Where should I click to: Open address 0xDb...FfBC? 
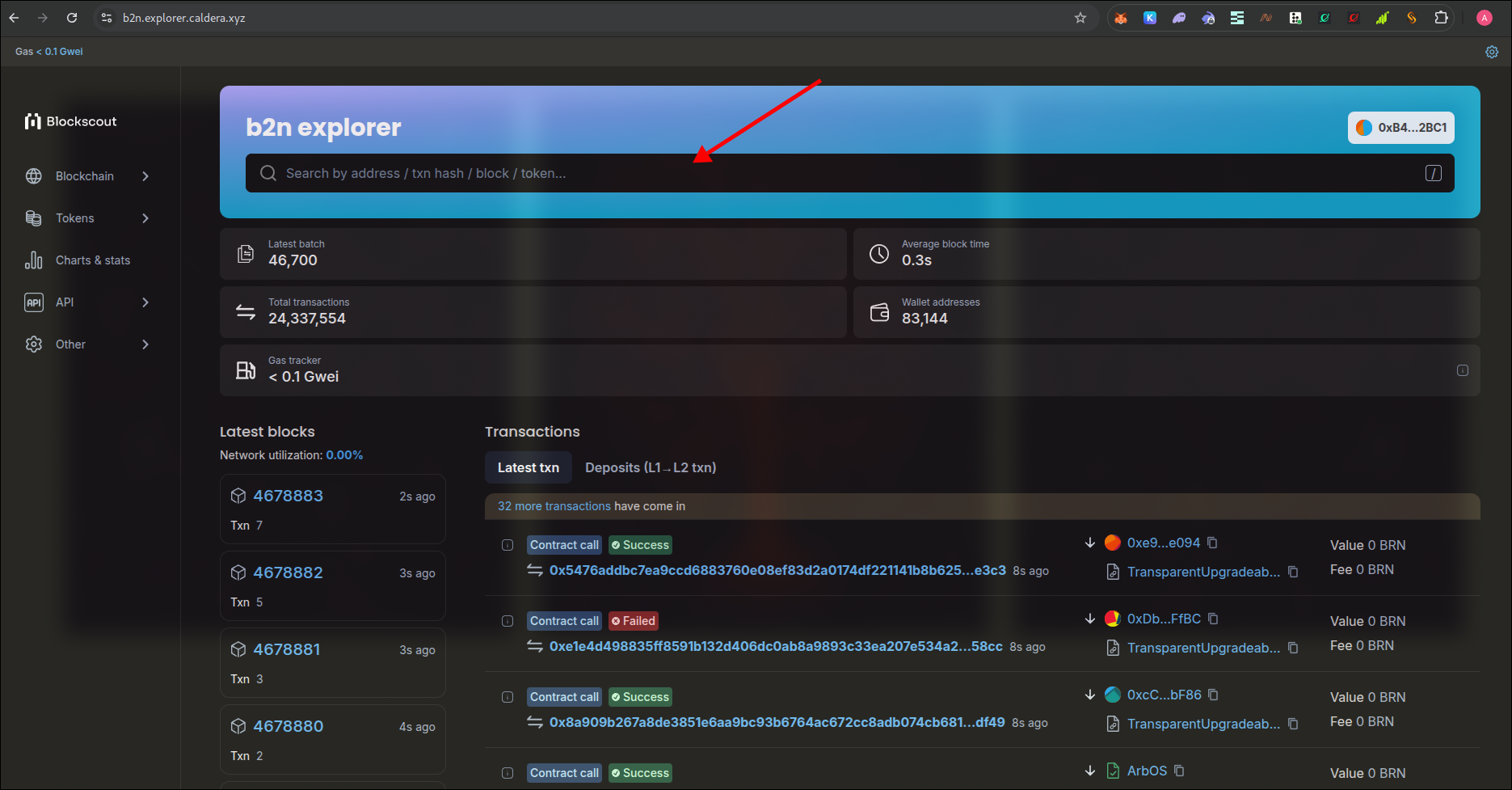pos(1164,619)
